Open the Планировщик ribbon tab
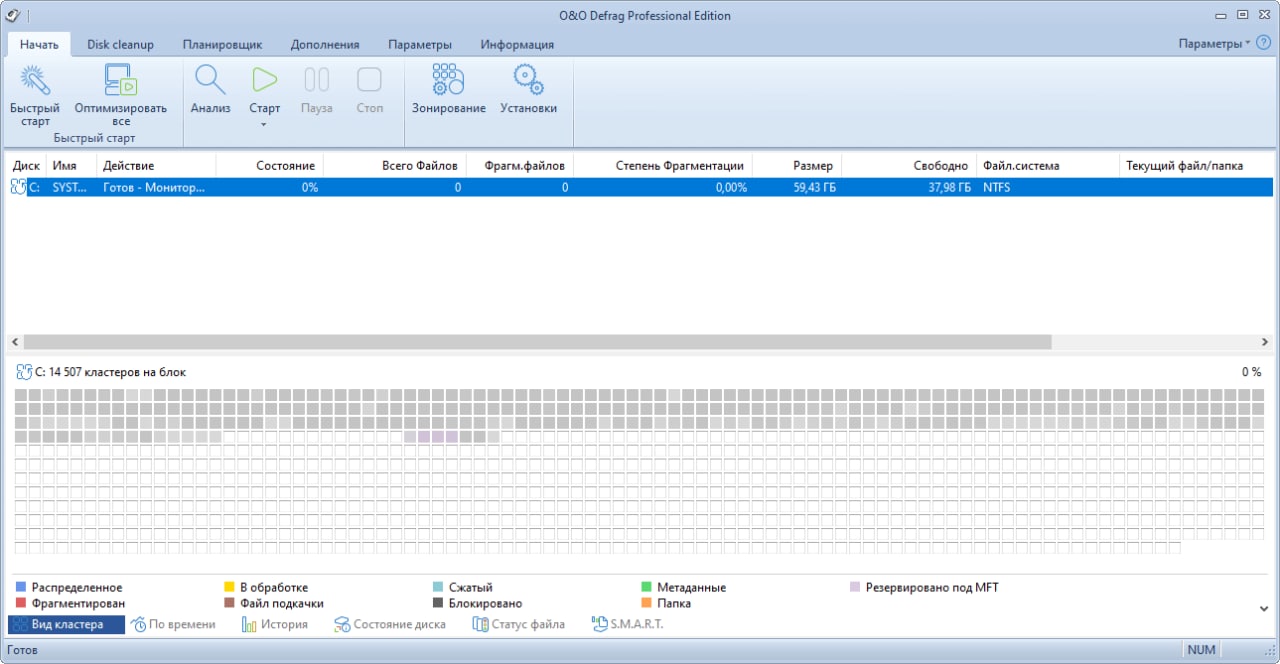 [x=222, y=45]
